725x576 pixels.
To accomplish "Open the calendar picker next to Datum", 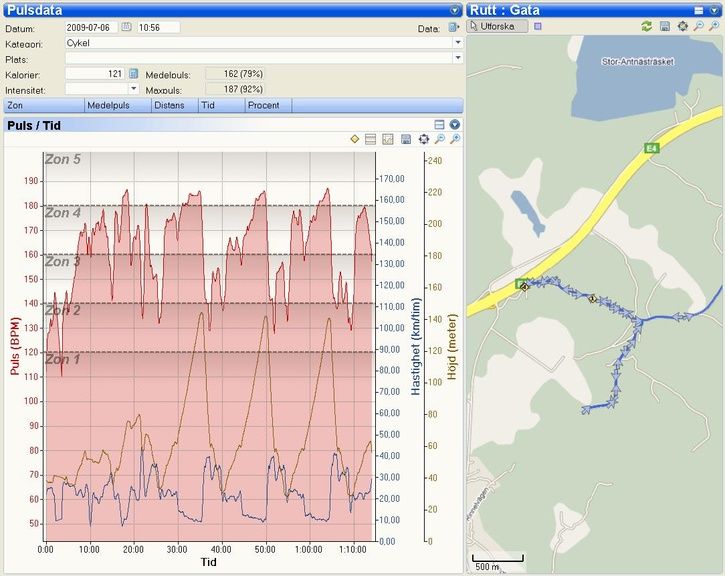I will point(126,27).
